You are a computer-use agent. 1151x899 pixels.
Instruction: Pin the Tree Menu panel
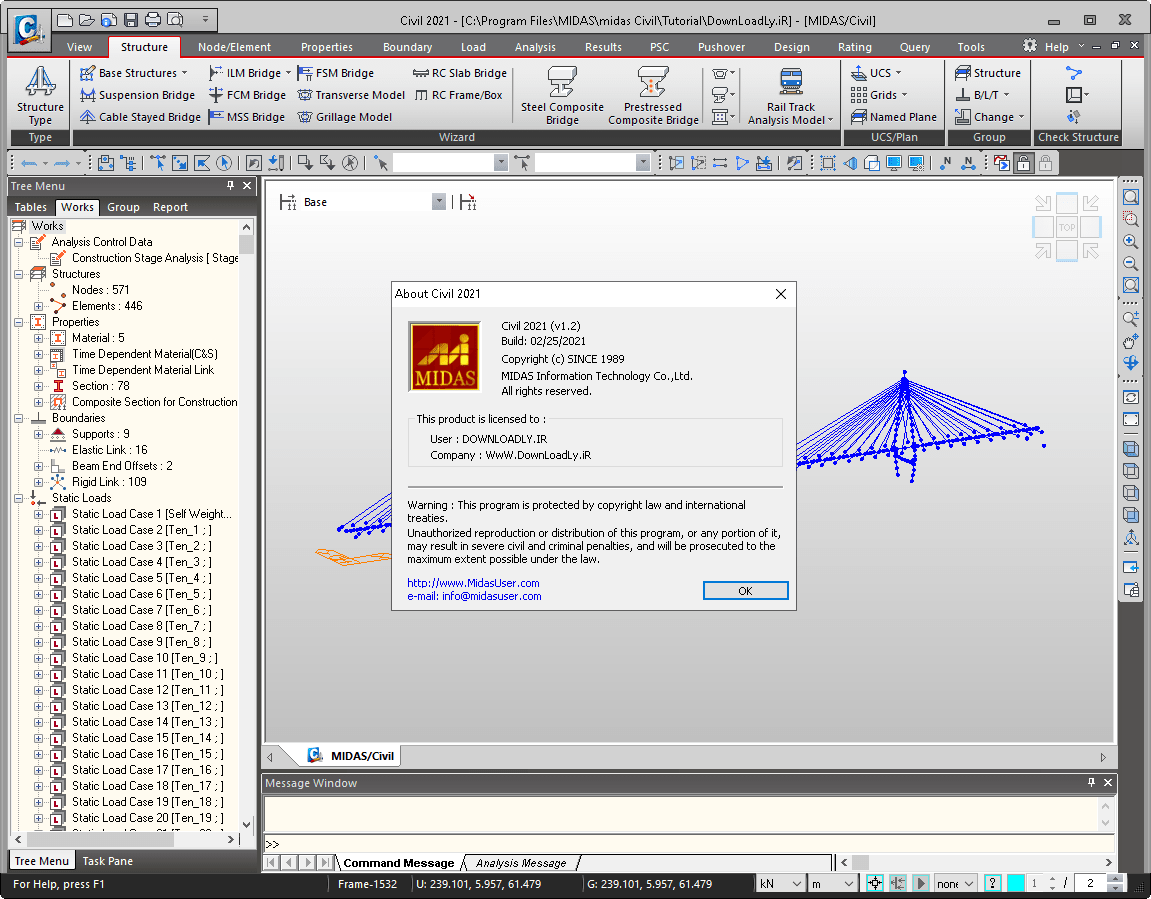[x=230, y=186]
